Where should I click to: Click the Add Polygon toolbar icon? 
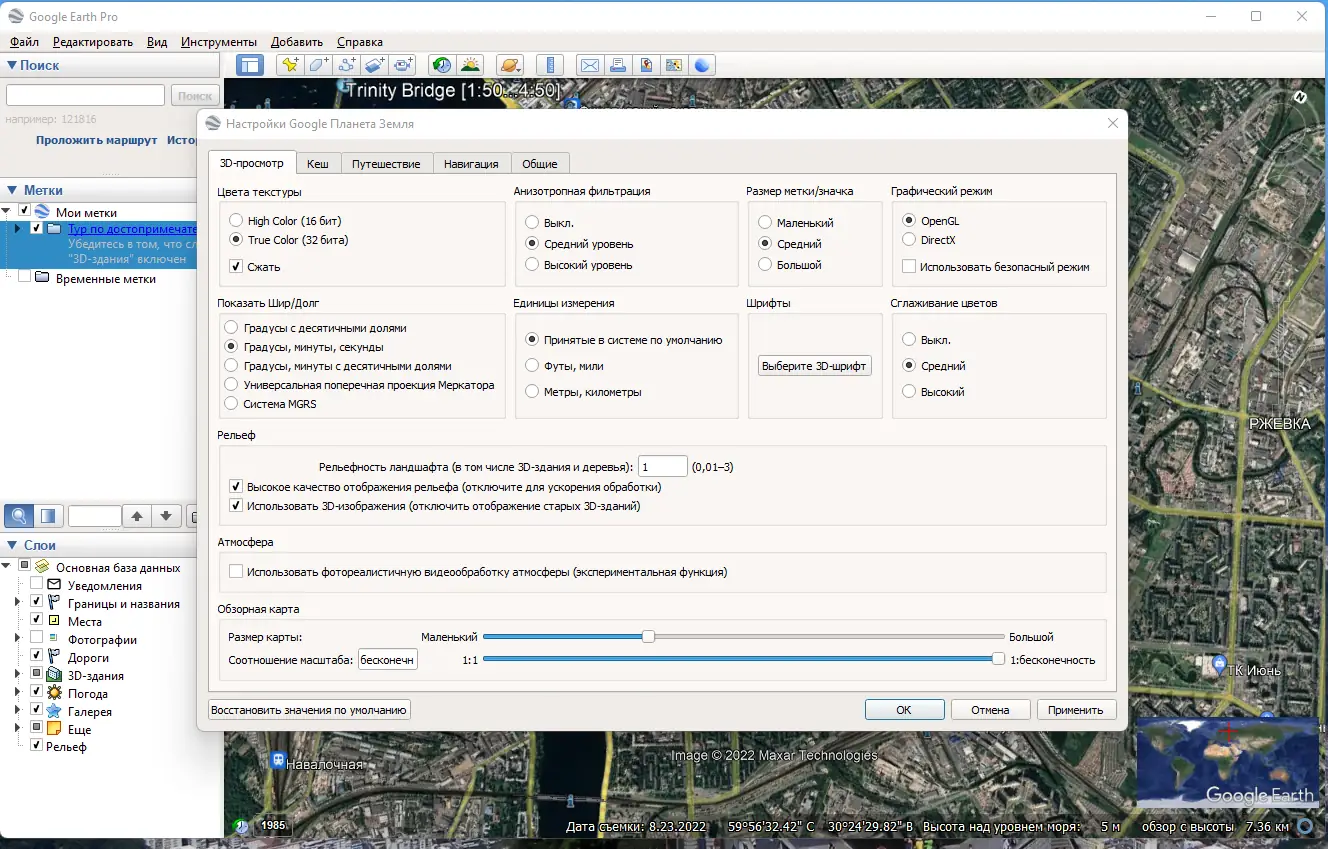click(x=318, y=65)
